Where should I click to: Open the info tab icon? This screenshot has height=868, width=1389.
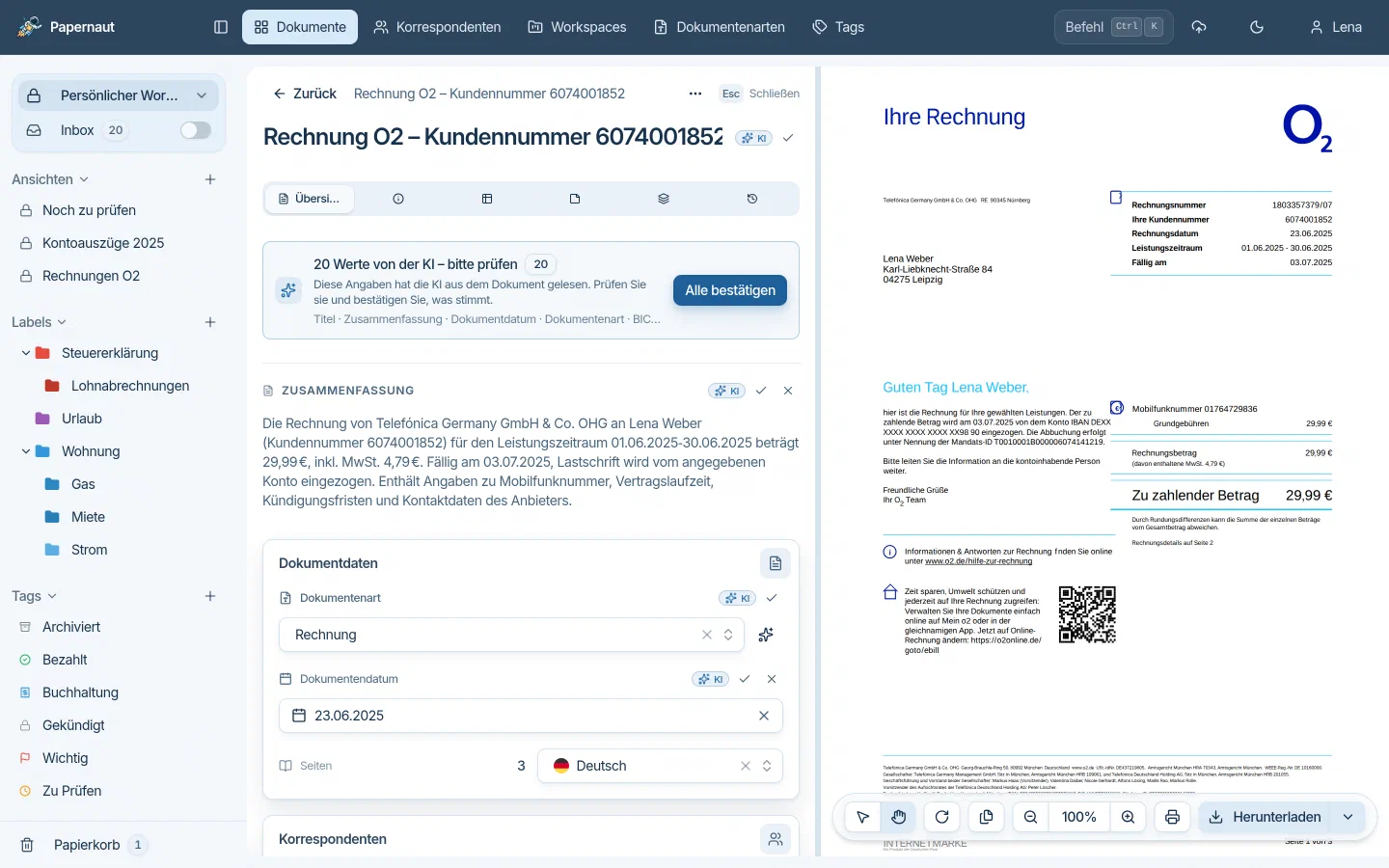tap(398, 199)
